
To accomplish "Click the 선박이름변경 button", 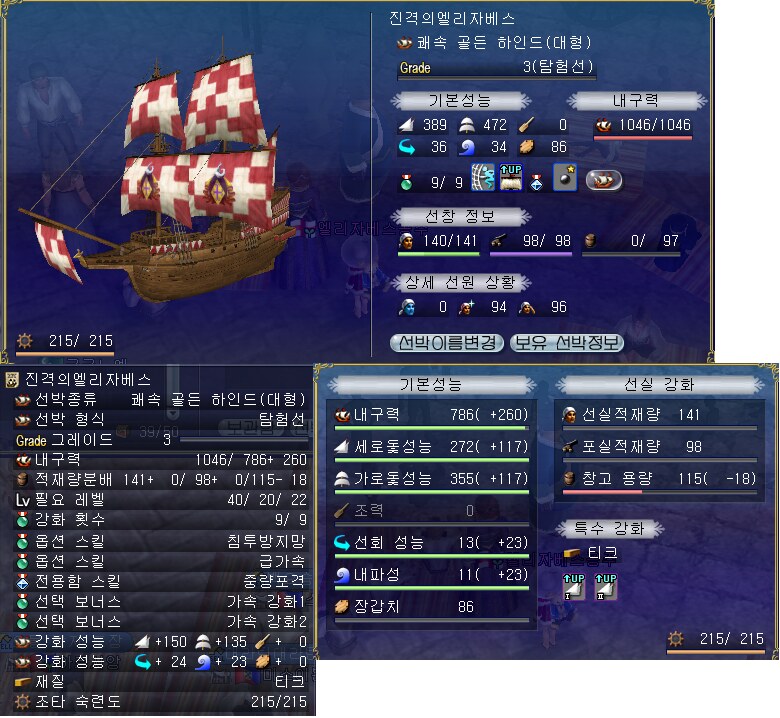I will [447, 342].
